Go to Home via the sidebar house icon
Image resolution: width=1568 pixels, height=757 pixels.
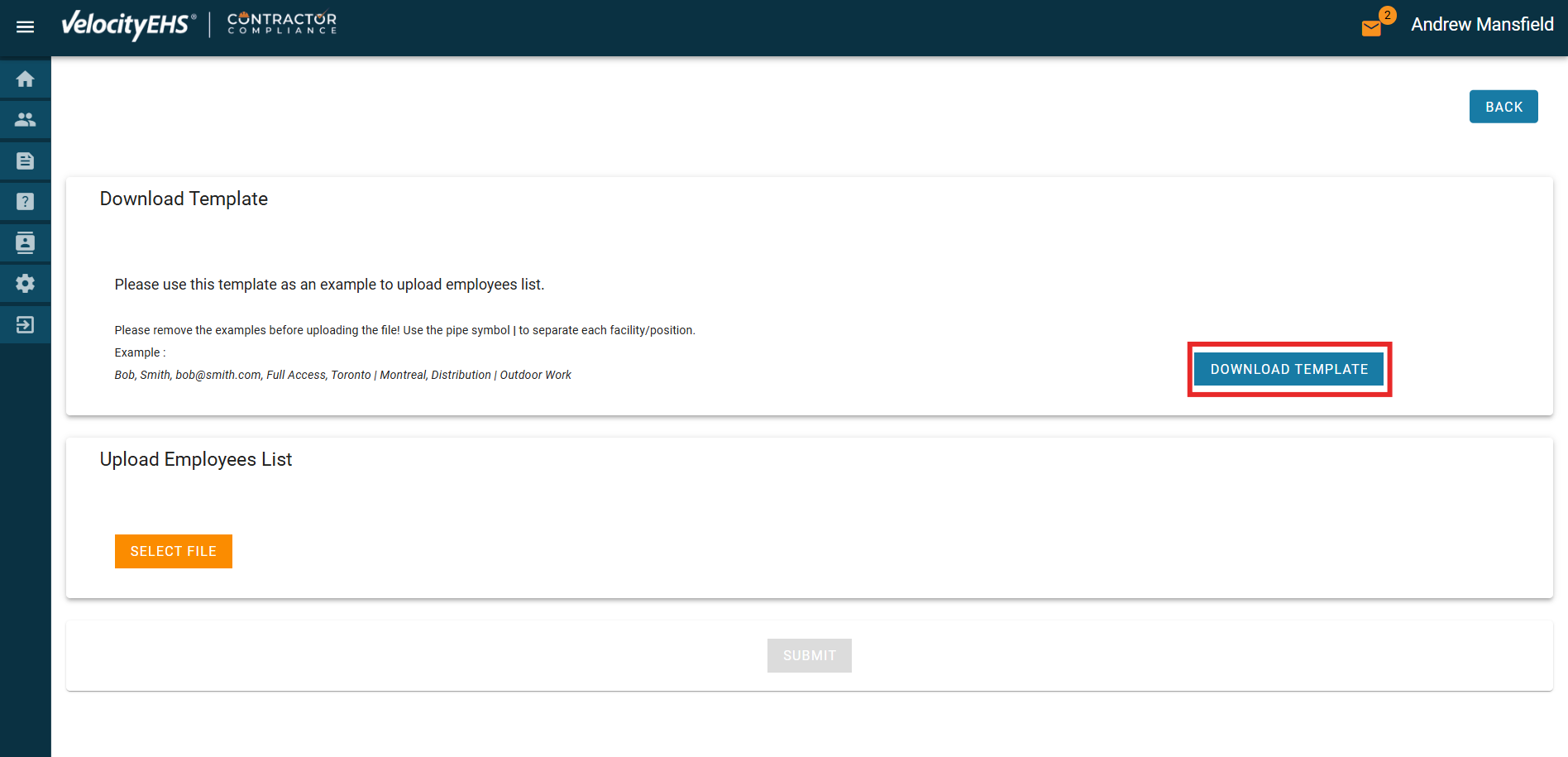pos(25,79)
